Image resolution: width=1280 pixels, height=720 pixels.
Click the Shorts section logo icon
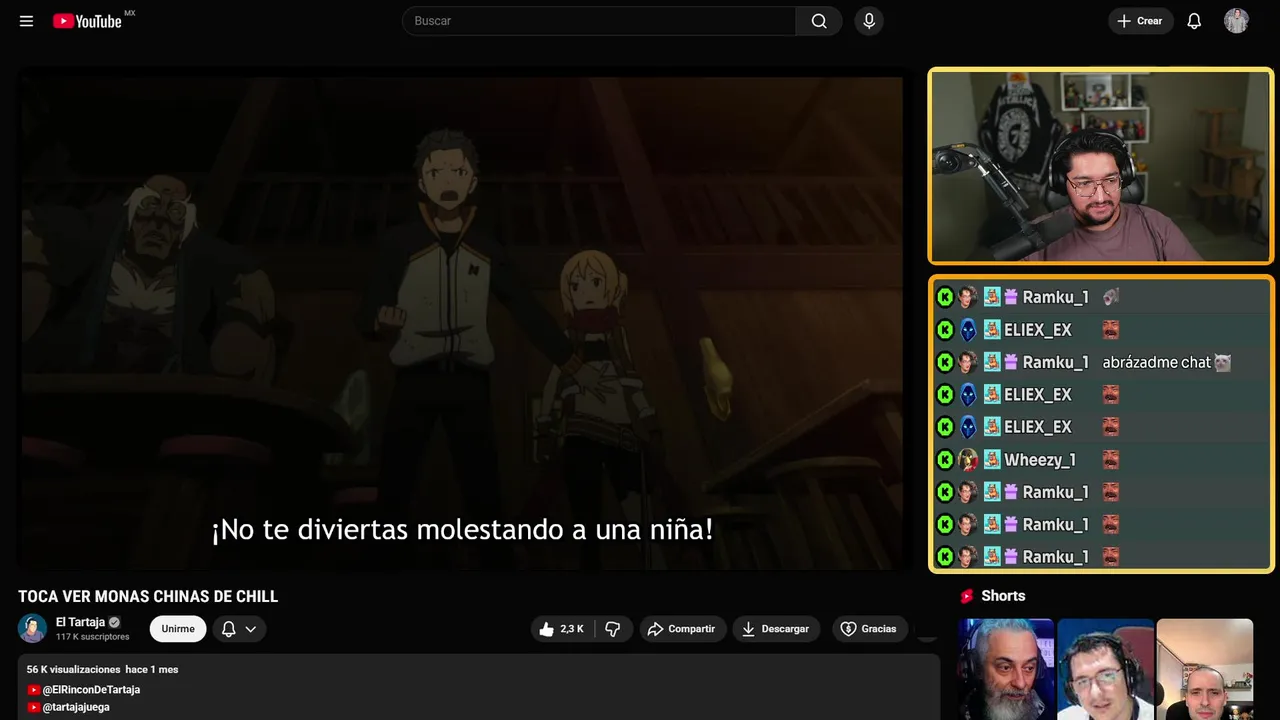click(966, 596)
